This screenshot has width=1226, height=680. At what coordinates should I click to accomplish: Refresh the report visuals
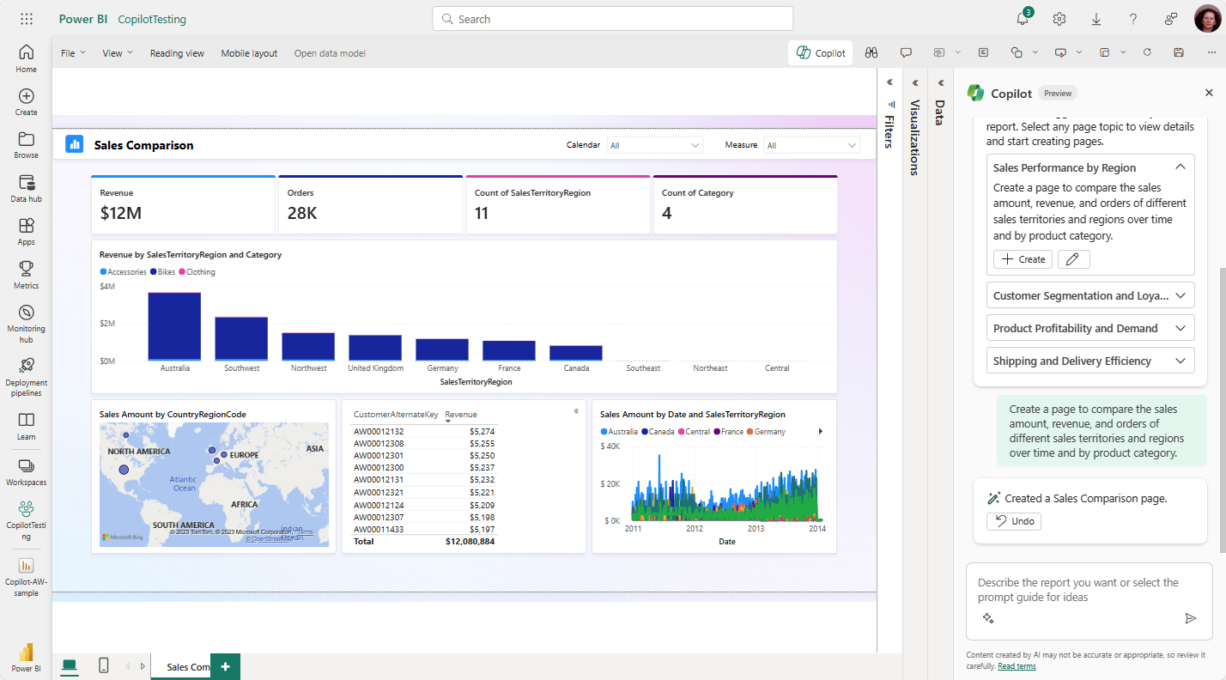coord(1147,53)
